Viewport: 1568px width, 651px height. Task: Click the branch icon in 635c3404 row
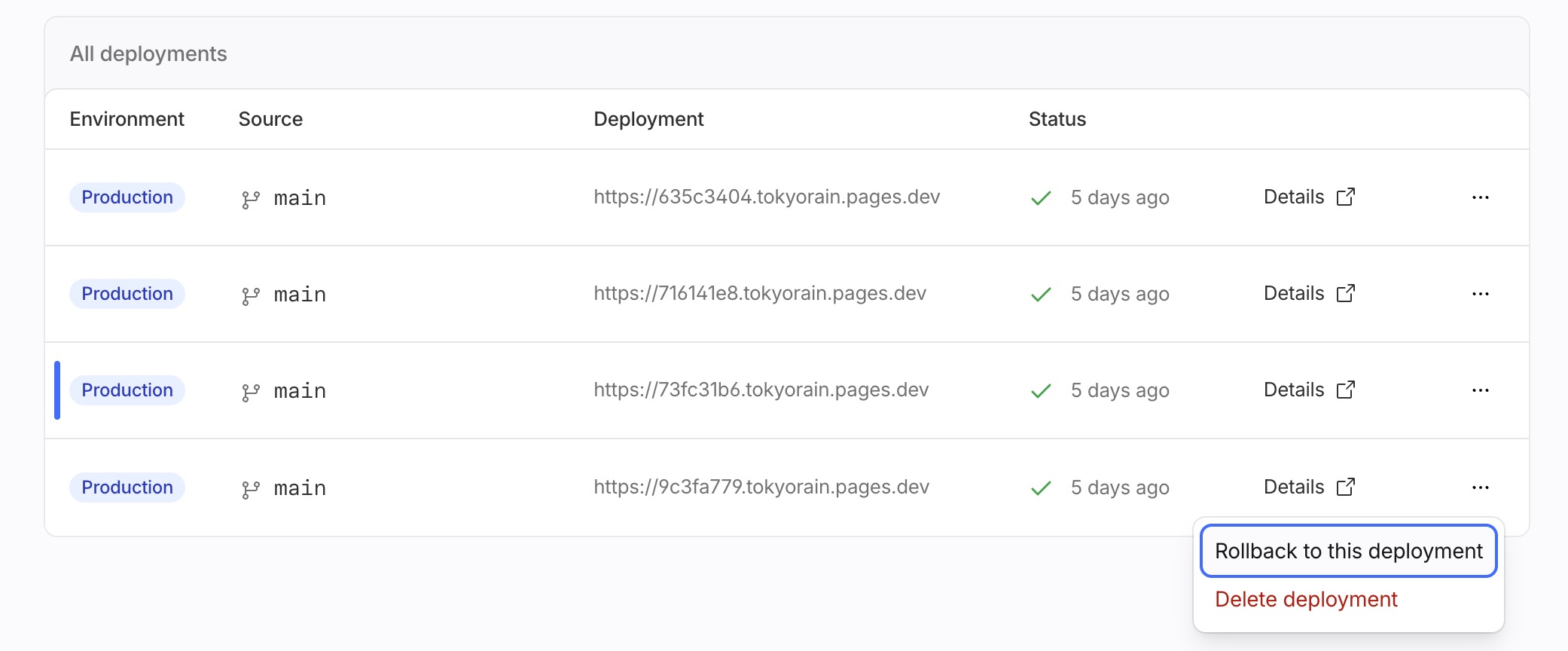tap(251, 200)
